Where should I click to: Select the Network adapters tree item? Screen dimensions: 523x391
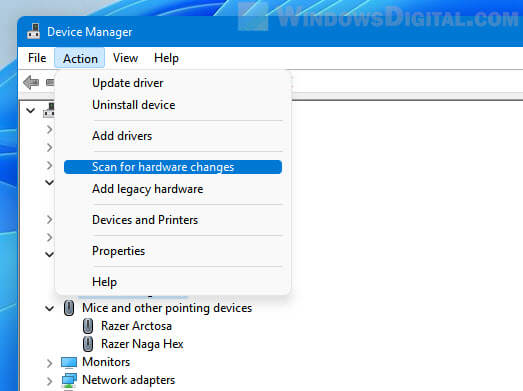pos(128,380)
